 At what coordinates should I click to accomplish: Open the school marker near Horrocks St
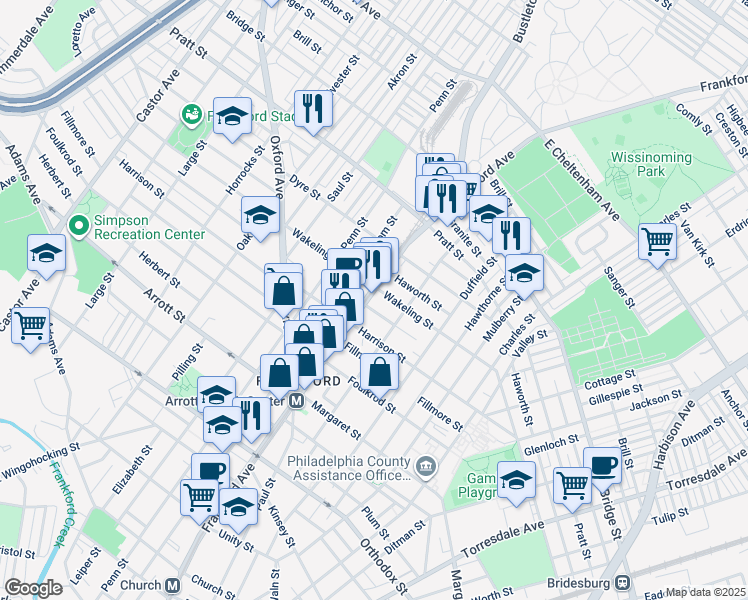259,215
